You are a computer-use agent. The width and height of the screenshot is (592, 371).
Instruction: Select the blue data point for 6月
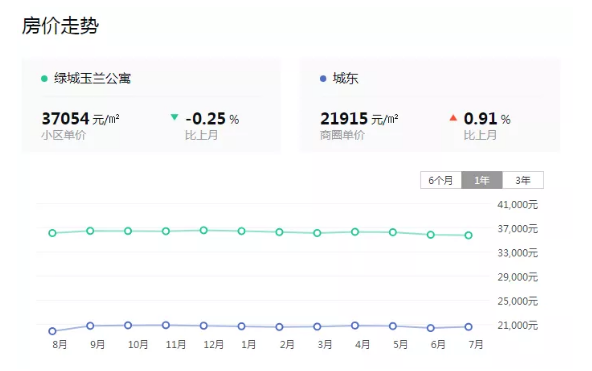pos(431,328)
